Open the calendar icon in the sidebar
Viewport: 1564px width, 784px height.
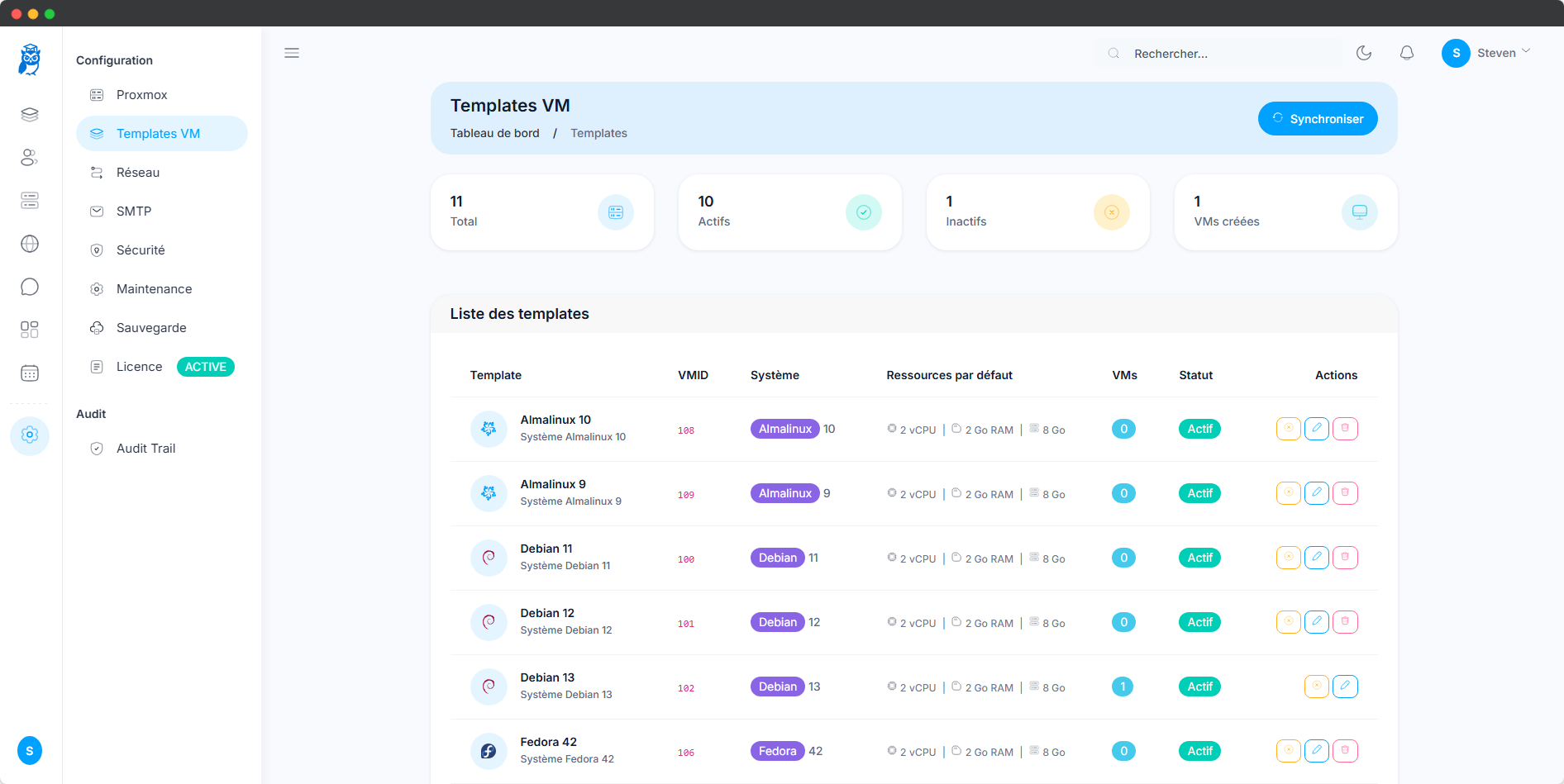pyautogui.click(x=30, y=373)
